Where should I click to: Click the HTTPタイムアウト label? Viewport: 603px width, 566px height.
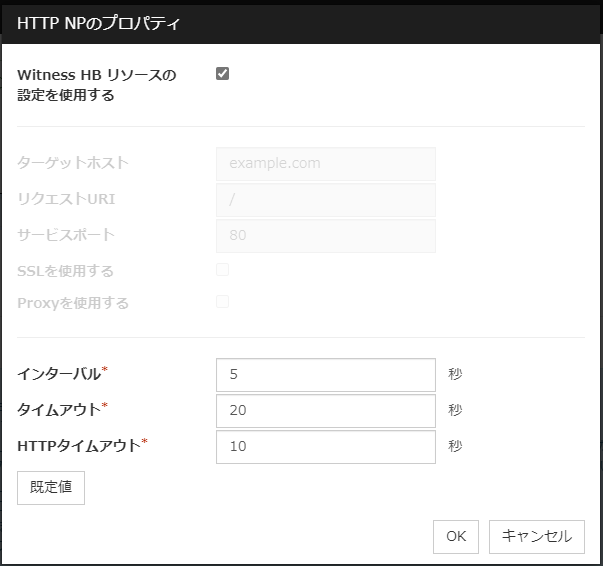click(x=79, y=446)
